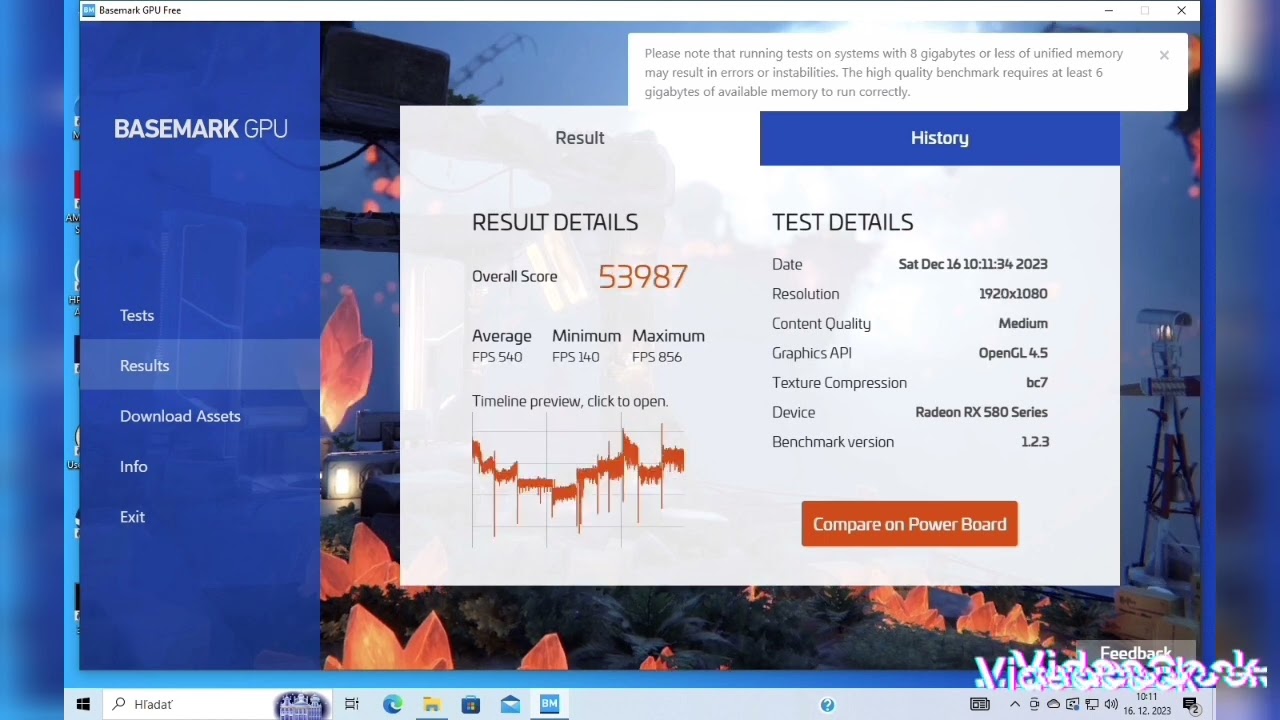Switch to the Result tab
Screen dimensions: 1280x720
pyautogui.click(x=580, y=138)
